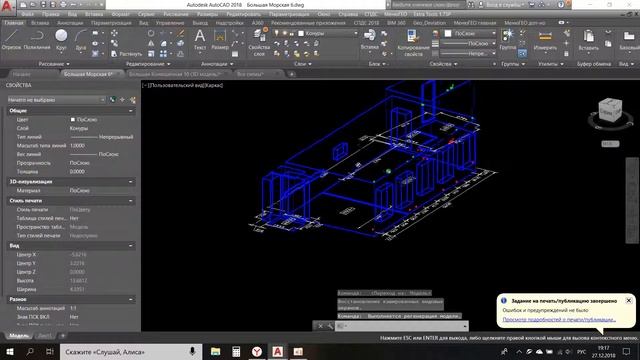Click the Измерить (Measure) tool
This screenshot has height=360, width=640.
tap(545, 40)
